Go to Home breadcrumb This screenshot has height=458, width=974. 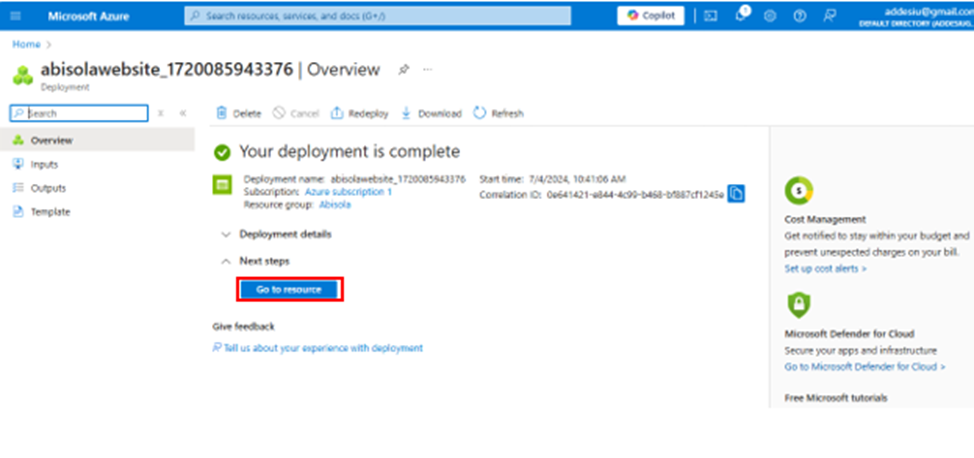point(26,44)
